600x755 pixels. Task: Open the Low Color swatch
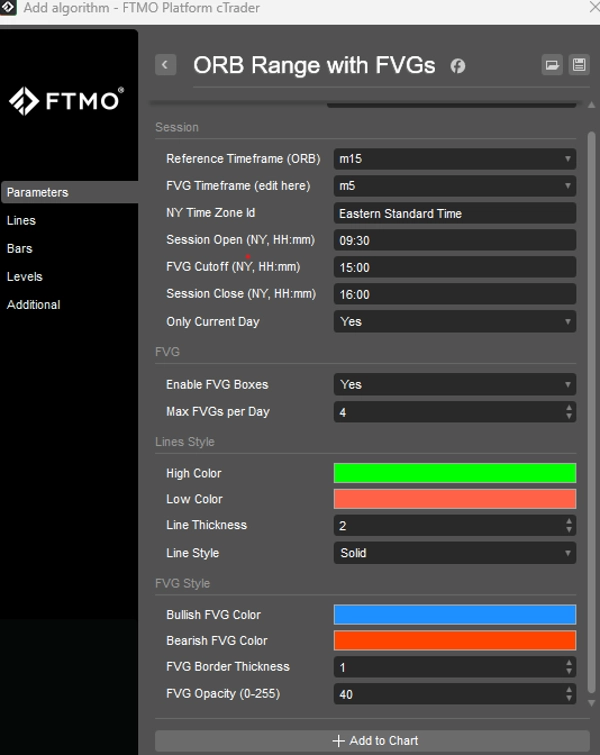click(x=455, y=499)
